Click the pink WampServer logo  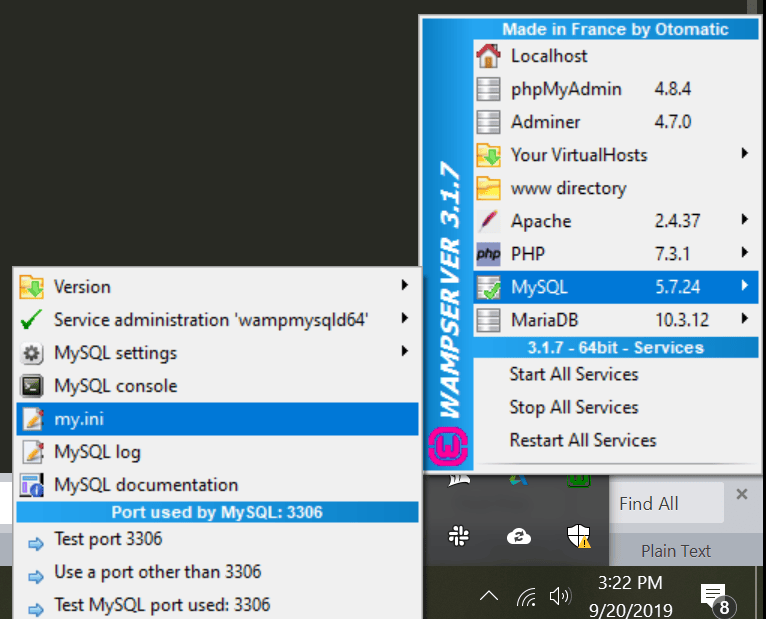448,446
